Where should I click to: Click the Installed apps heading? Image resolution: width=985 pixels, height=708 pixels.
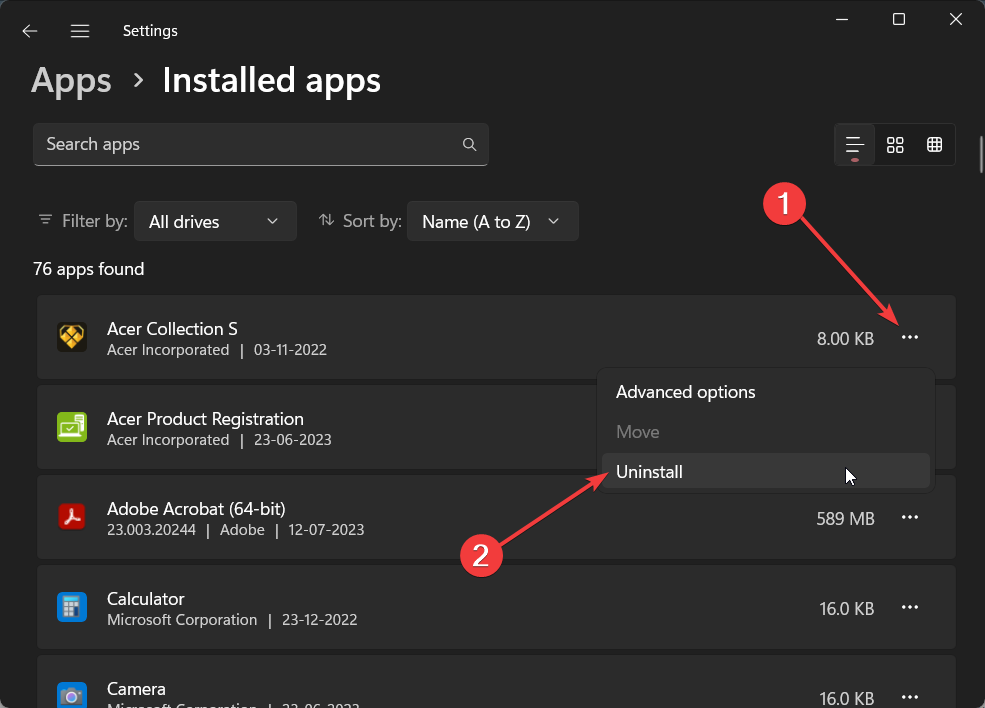click(x=271, y=81)
